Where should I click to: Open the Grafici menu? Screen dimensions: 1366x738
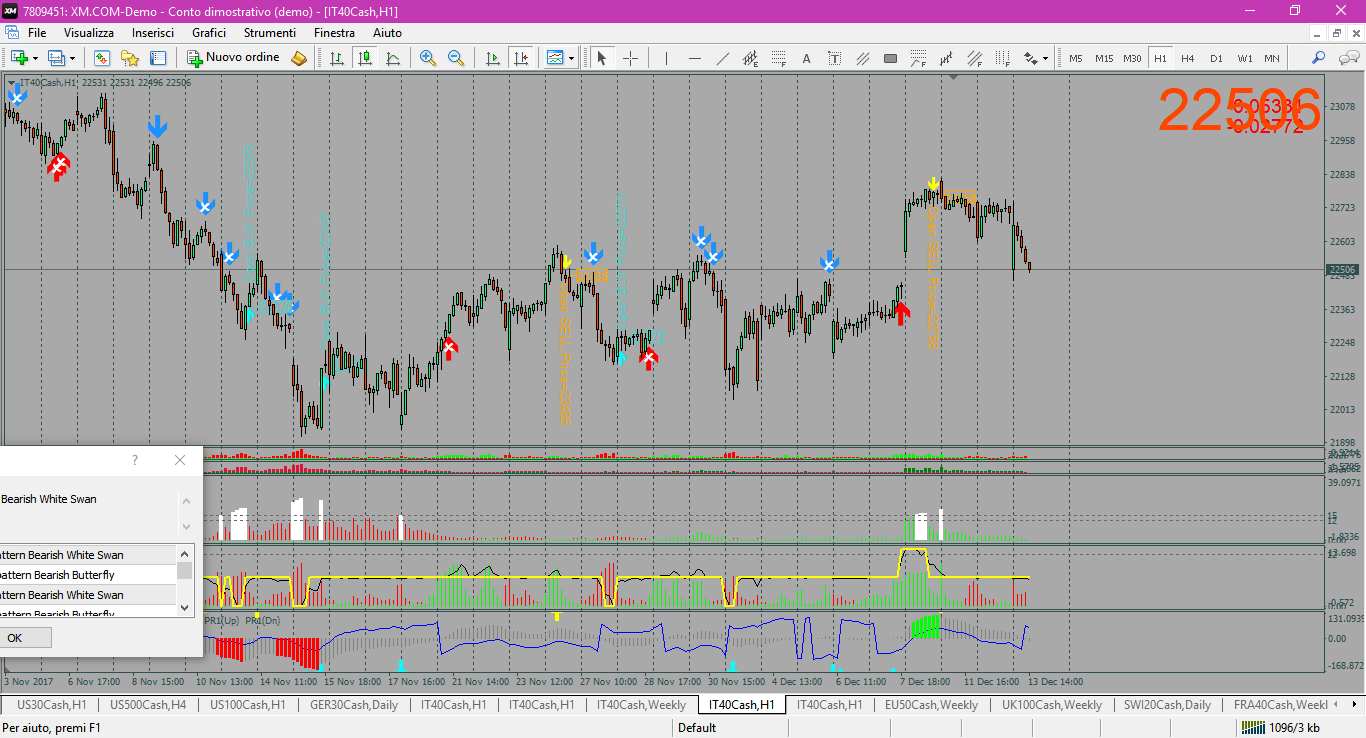click(209, 33)
